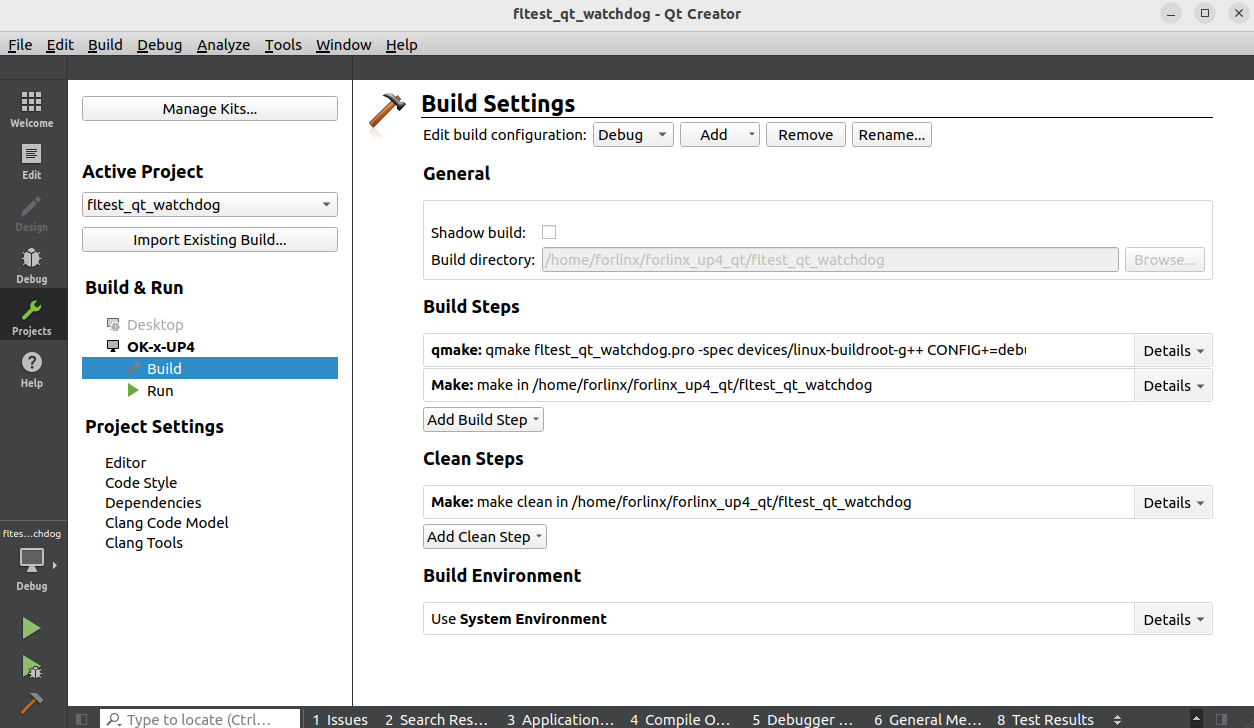This screenshot has width=1254, height=728.
Task: Toggle the left sidebar visibility icon
Action: 82,719
